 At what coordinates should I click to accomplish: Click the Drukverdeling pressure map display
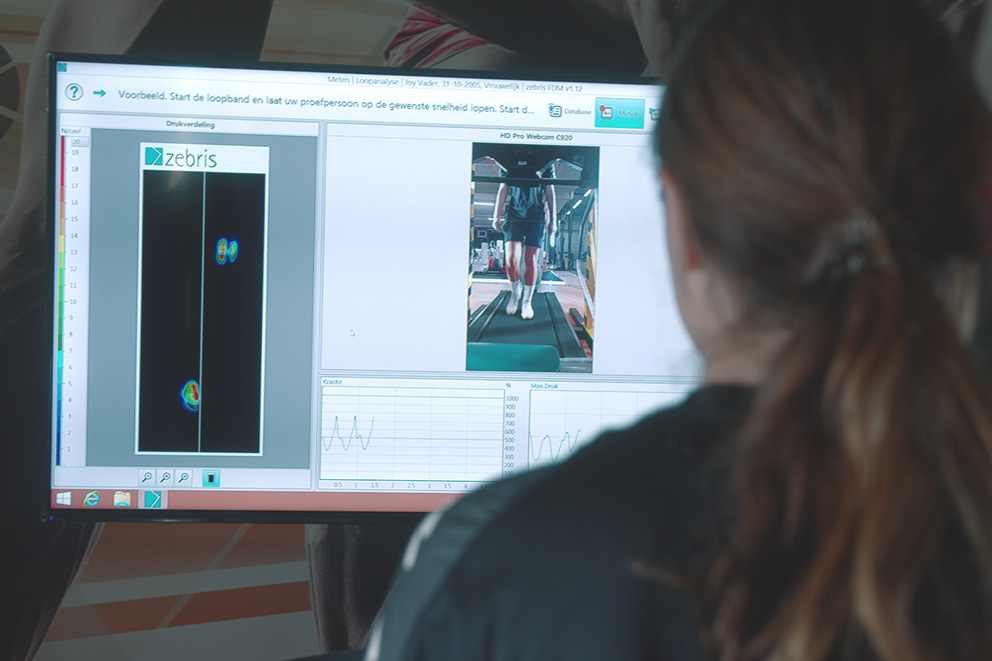tap(201, 313)
